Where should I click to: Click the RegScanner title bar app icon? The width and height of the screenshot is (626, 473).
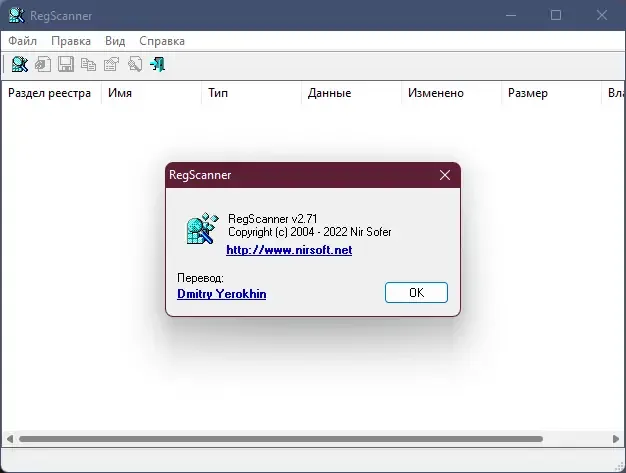(x=16, y=16)
